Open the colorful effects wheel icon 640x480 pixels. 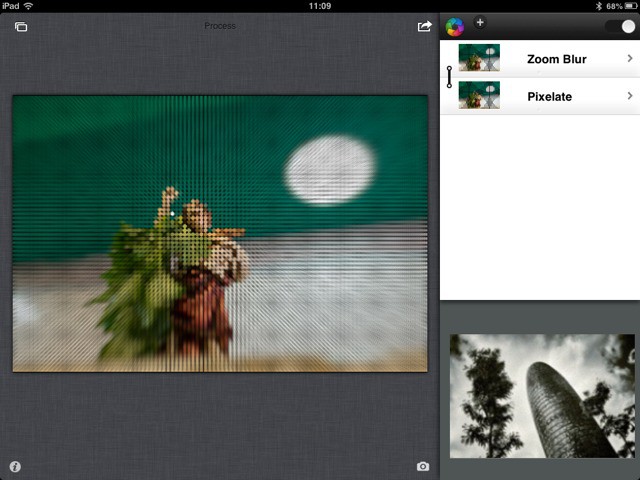click(455, 27)
